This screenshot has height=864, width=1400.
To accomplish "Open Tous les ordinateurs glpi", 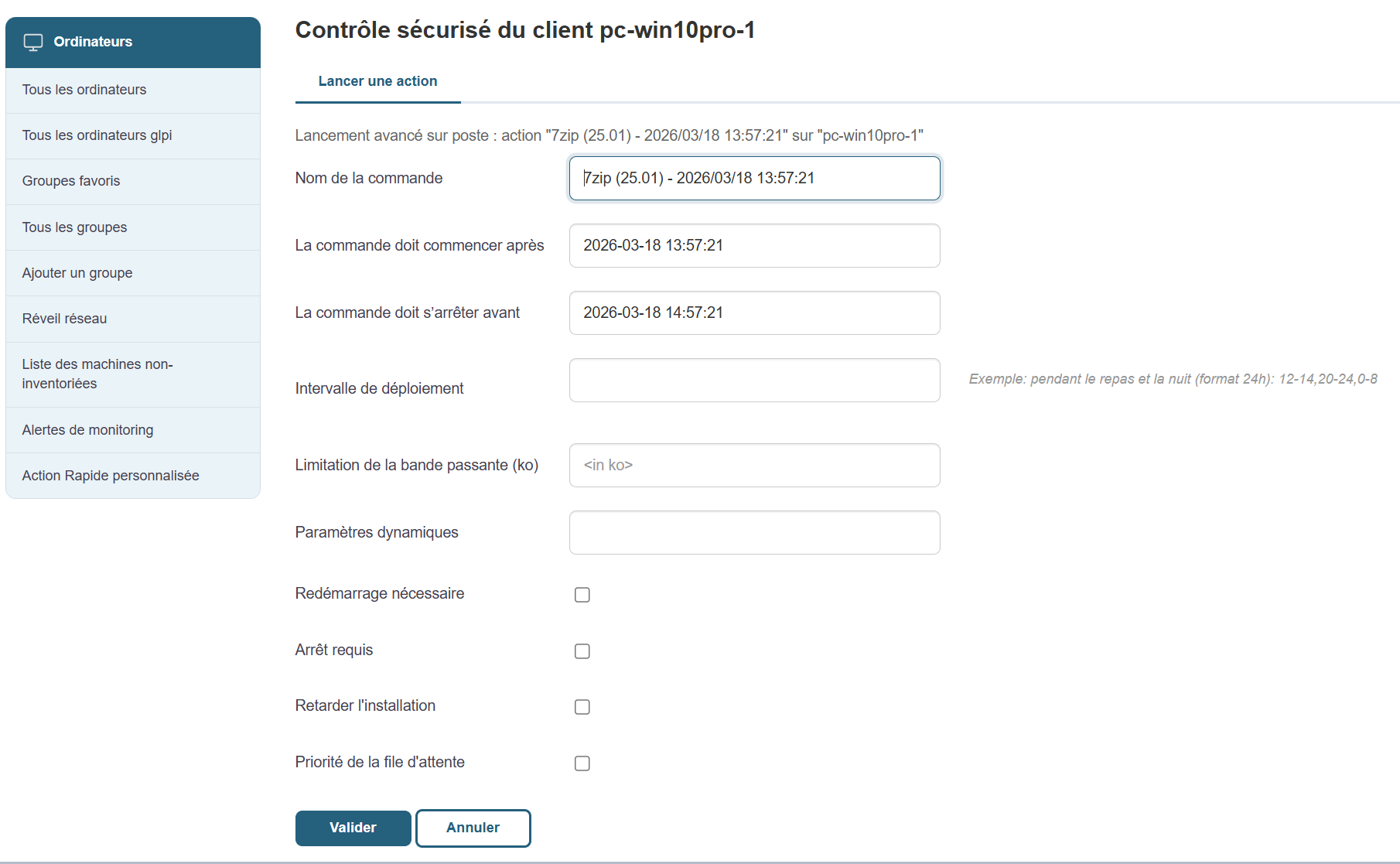I will click(x=97, y=135).
